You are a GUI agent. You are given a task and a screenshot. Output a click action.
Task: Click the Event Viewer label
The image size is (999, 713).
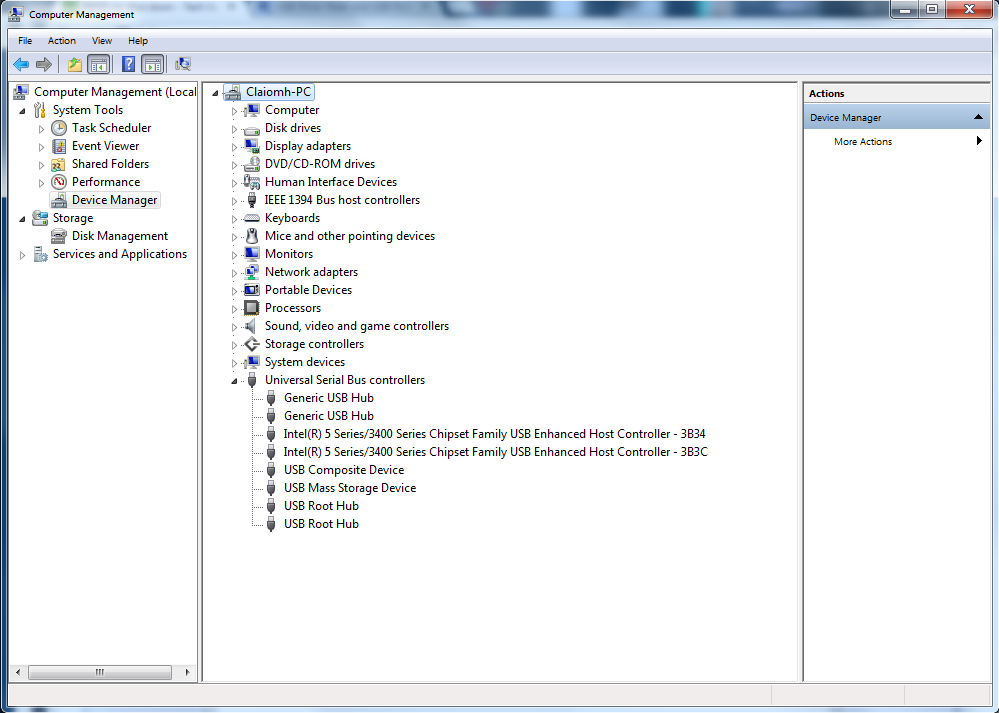[105, 146]
